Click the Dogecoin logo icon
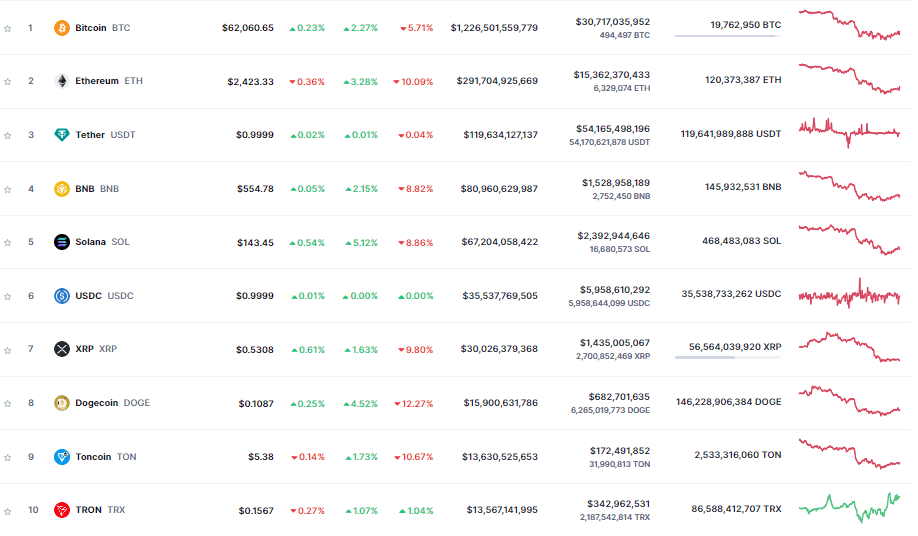Viewport: 918px width, 536px height. pos(61,403)
